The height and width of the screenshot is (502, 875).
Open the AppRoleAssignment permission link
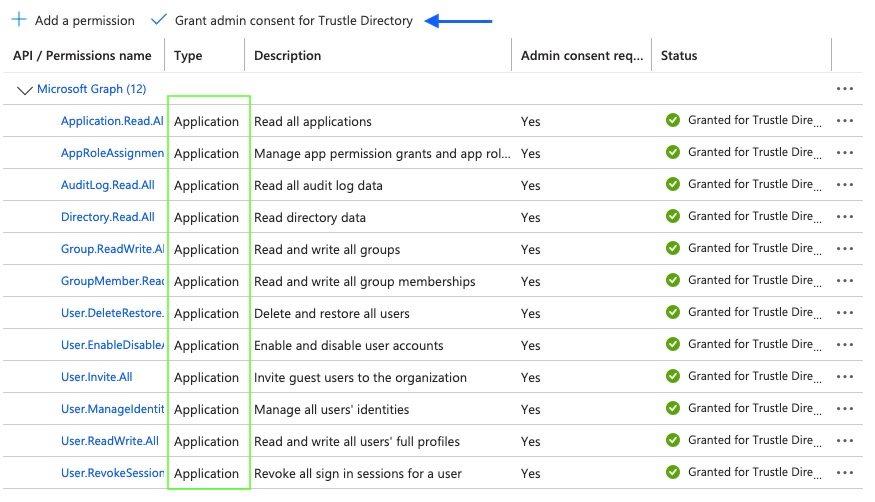coord(112,153)
